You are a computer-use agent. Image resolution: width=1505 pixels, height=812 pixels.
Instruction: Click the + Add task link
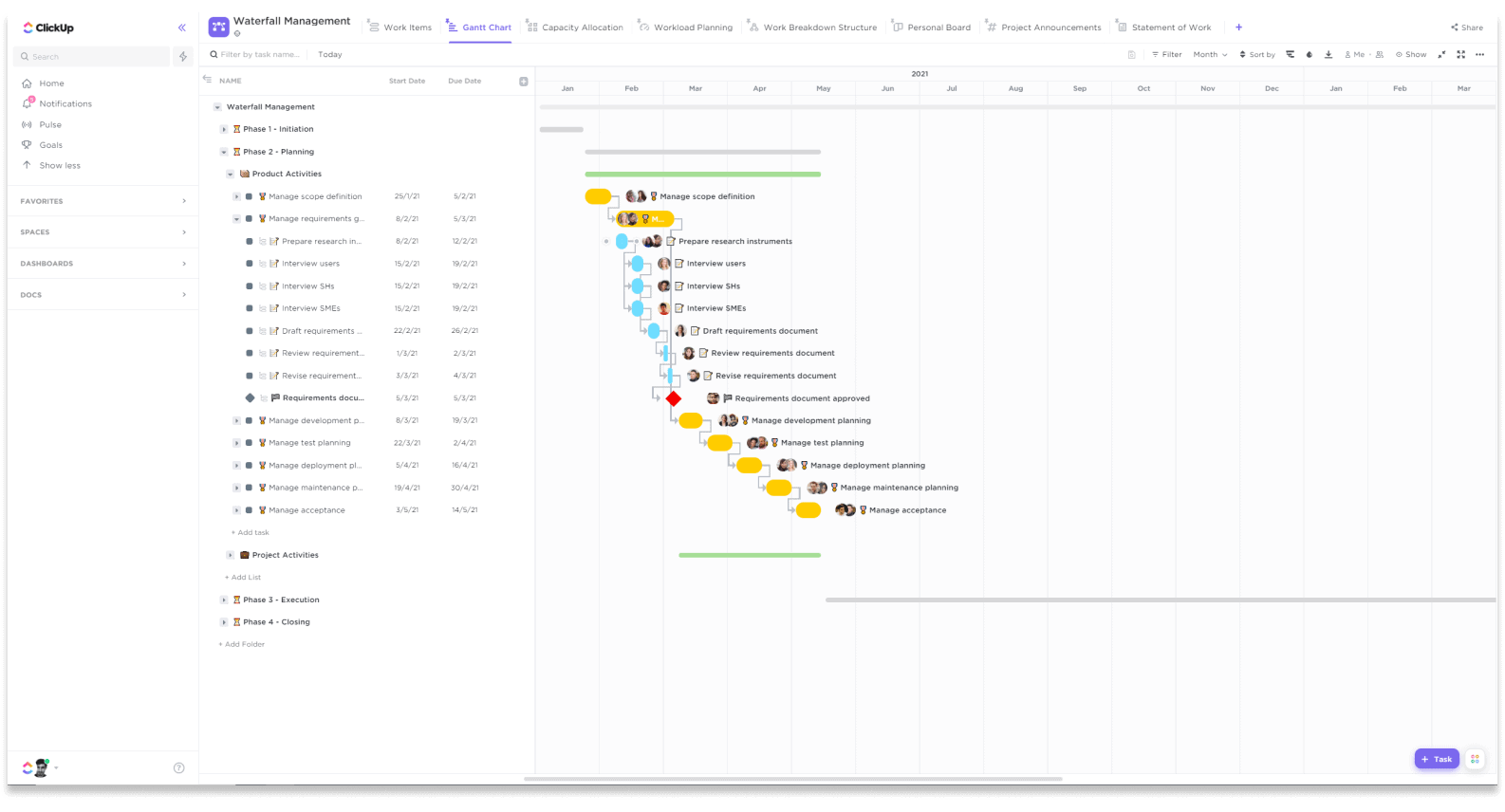251,533
